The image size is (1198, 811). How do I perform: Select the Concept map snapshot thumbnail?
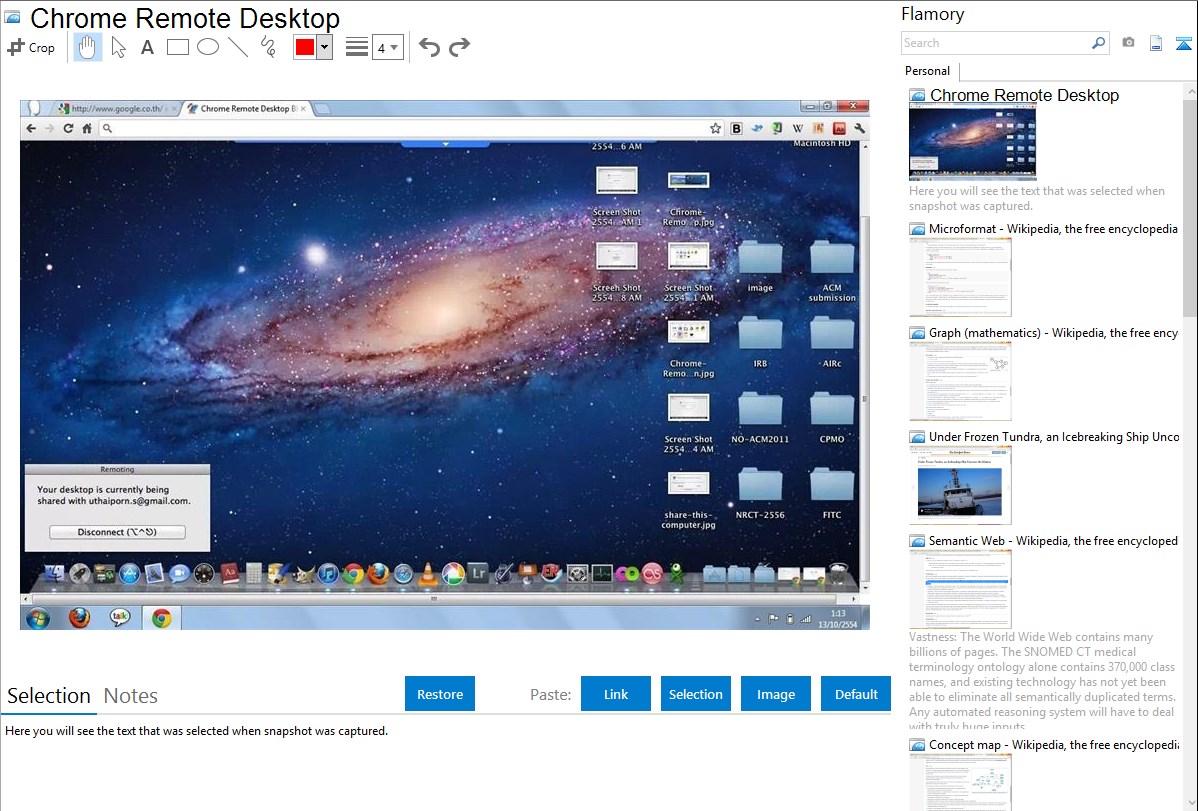(960, 782)
